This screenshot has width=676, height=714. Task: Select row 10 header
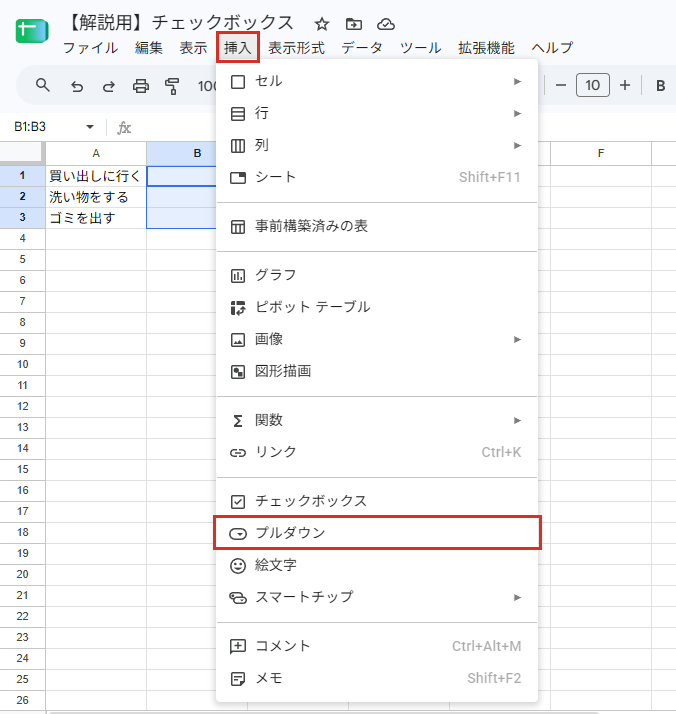(x=22, y=365)
